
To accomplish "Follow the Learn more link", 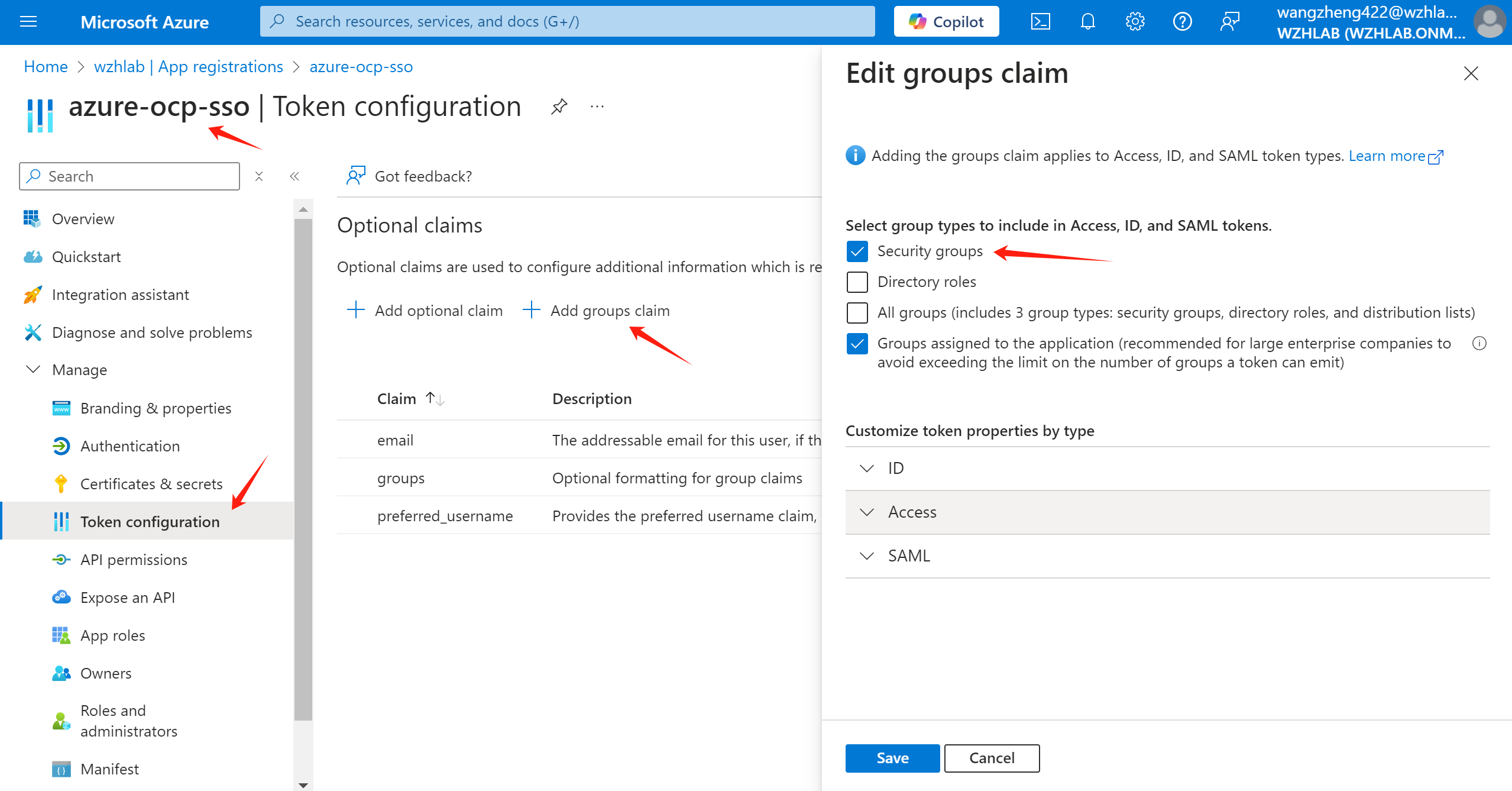I will pos(1387,156).
